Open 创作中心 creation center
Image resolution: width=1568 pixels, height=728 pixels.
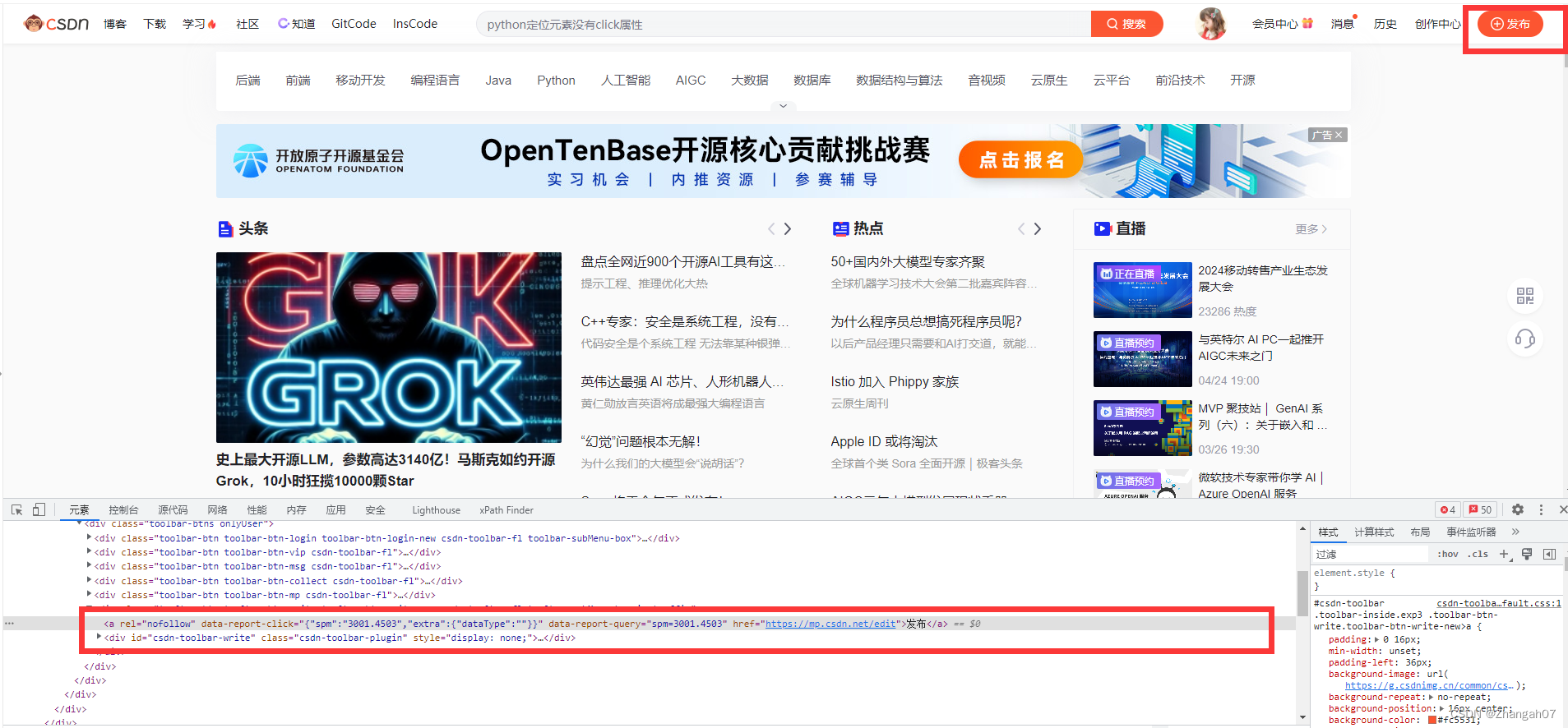pyautogui.click(x=1437, y=24)
